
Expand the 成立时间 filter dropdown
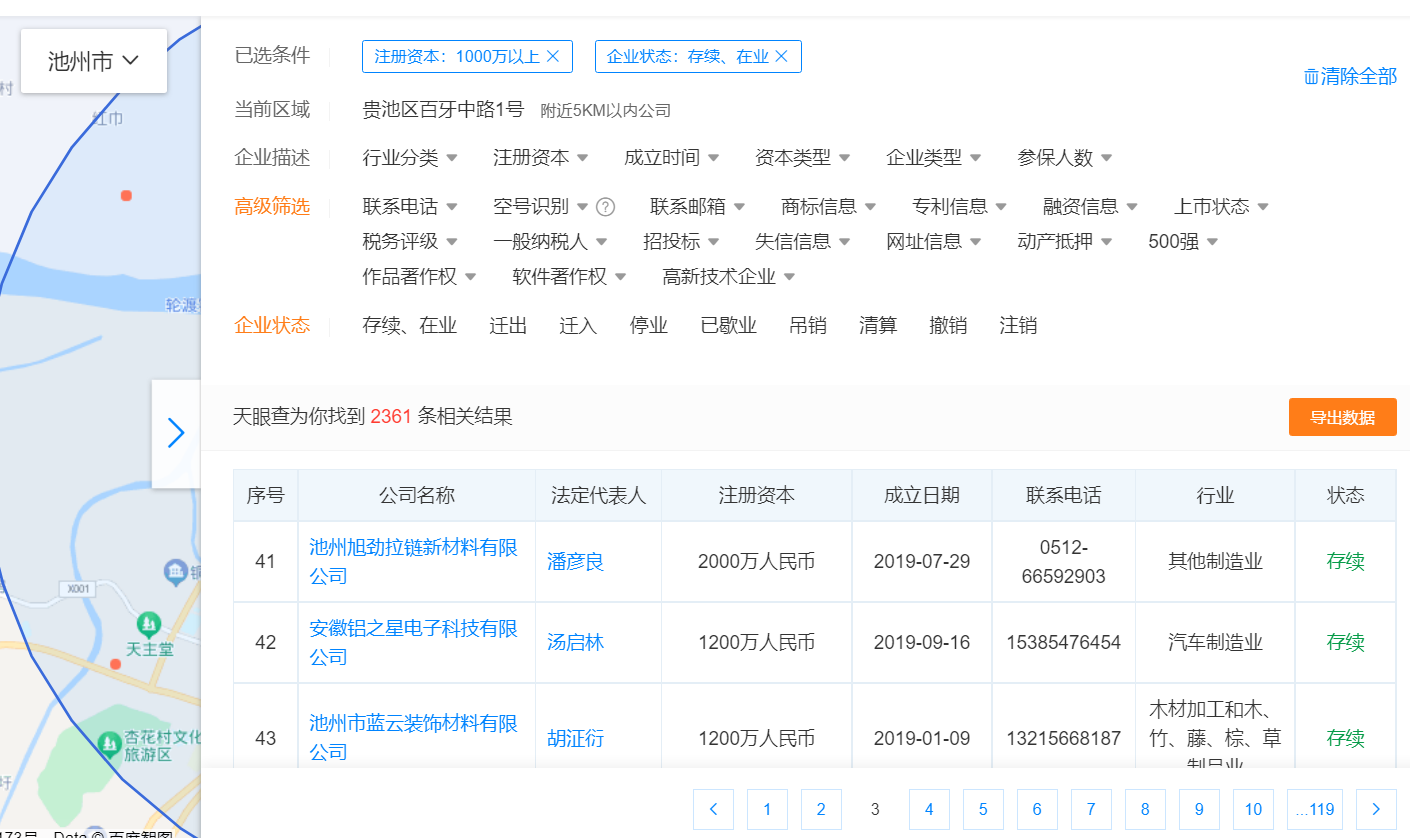click(x=672, y=157)
